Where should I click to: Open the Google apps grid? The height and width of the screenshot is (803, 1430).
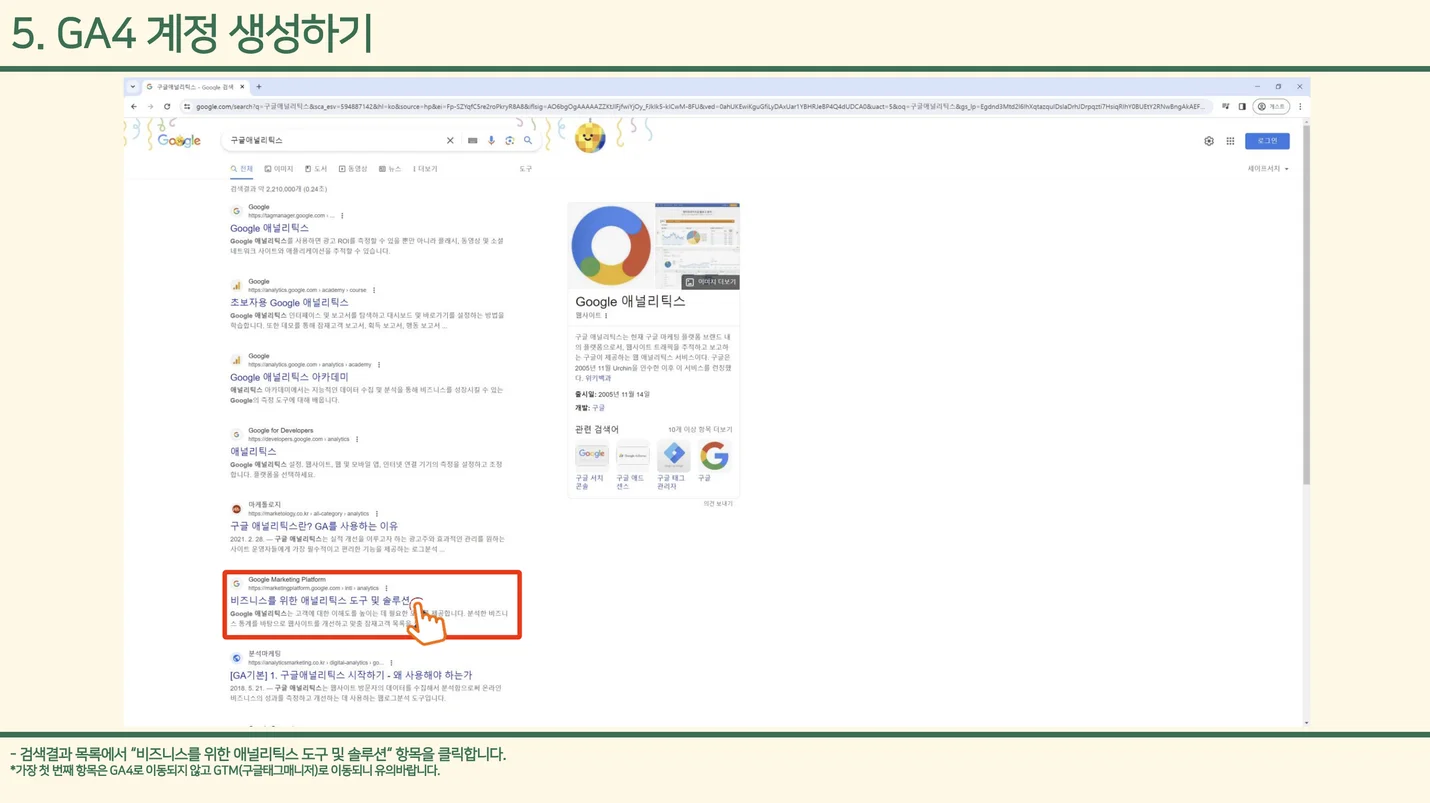(x=1230, y=141)
